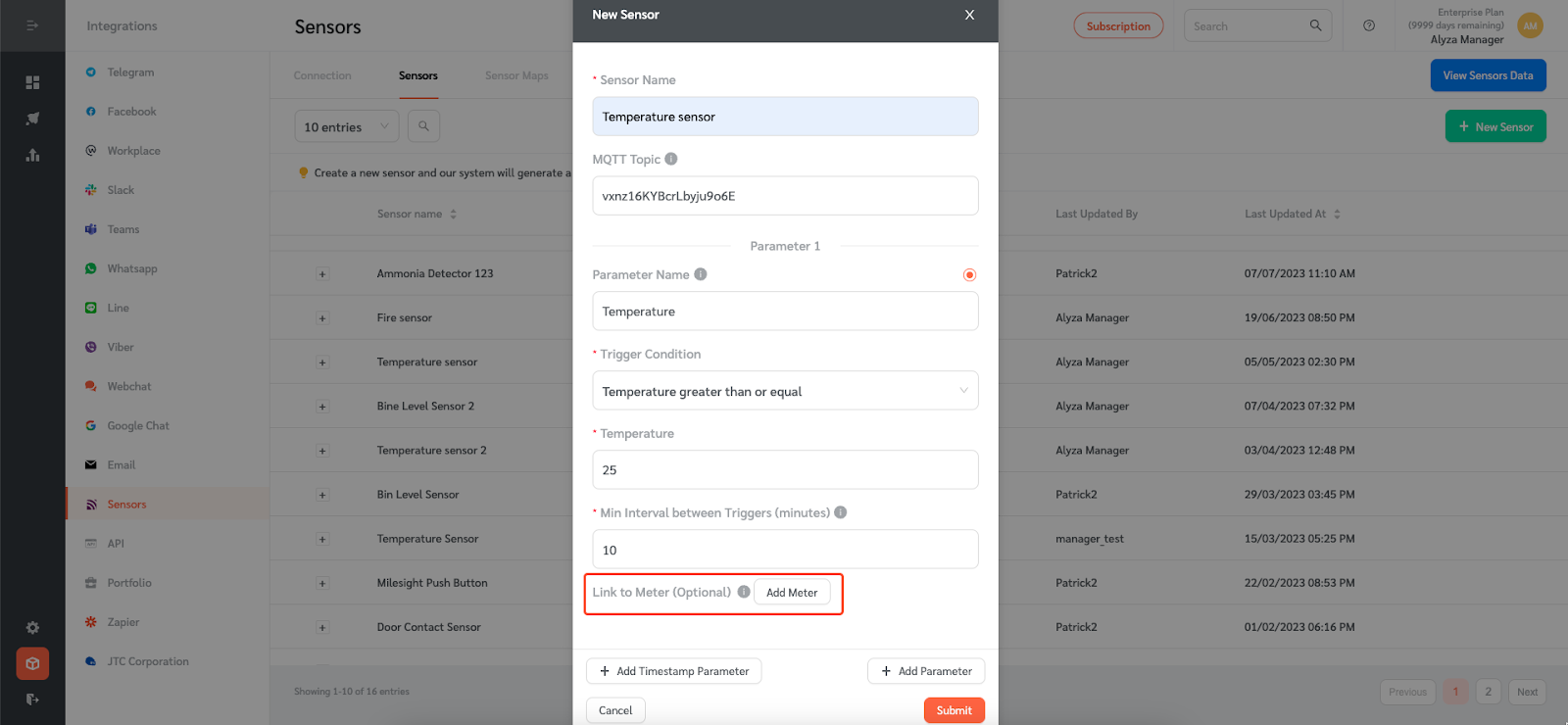Switch to the Sensors tab
Viewport: 1568px width, 725px height.
[x=418, y=75]
